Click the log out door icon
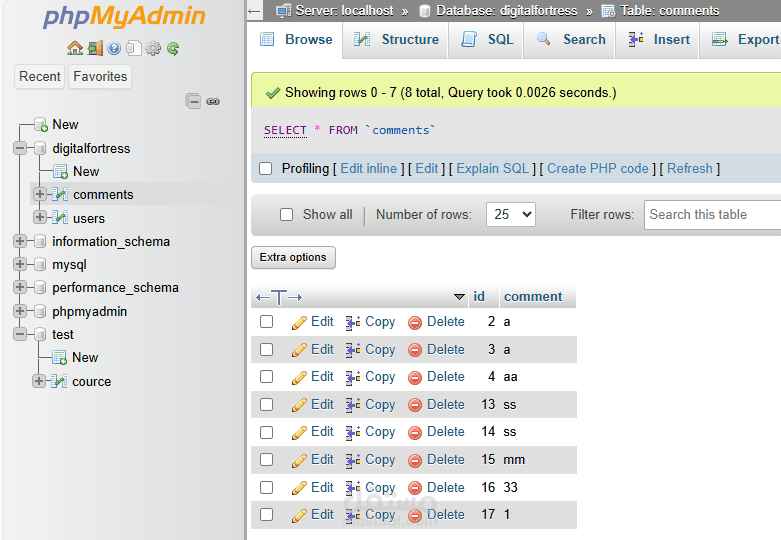The image size is (781, 540). tap(95, 48)
